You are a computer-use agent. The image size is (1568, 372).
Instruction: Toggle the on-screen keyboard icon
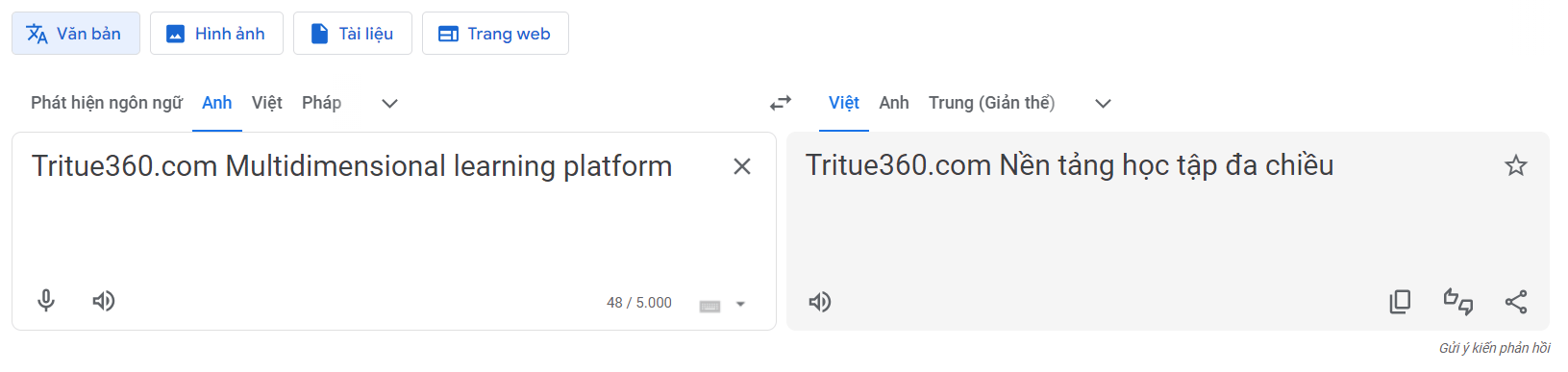tap(710, 306)
